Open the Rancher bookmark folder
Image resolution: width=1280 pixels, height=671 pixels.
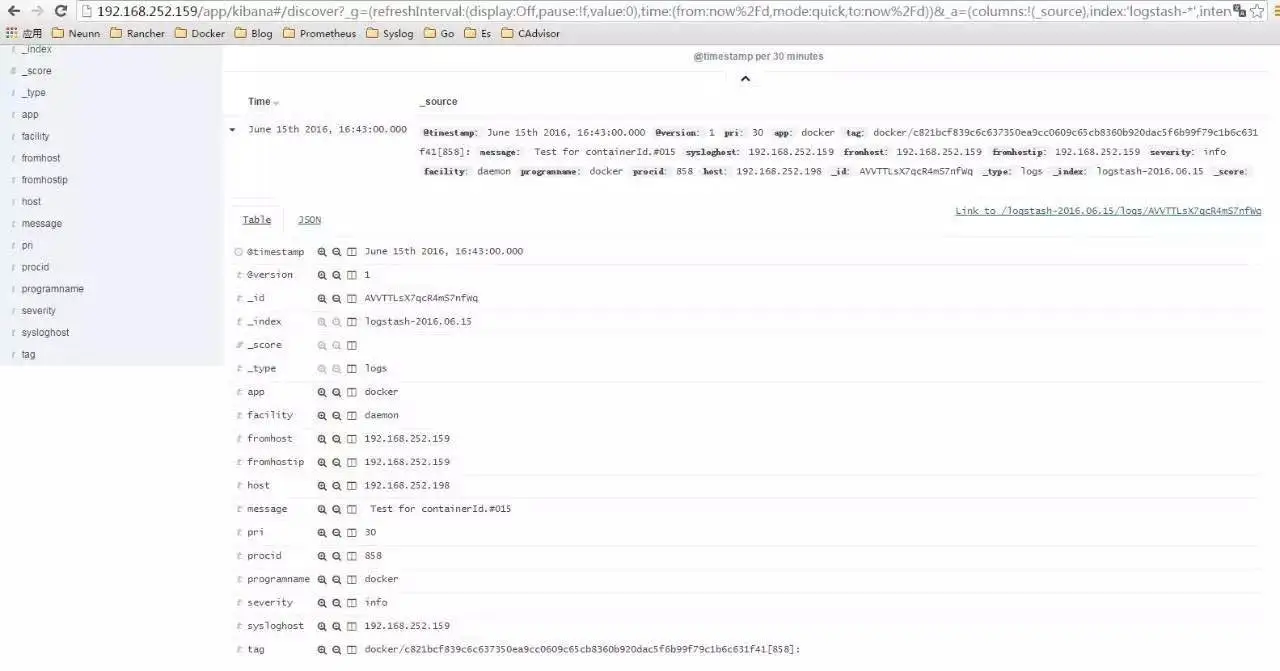click(x=137, y=33)
